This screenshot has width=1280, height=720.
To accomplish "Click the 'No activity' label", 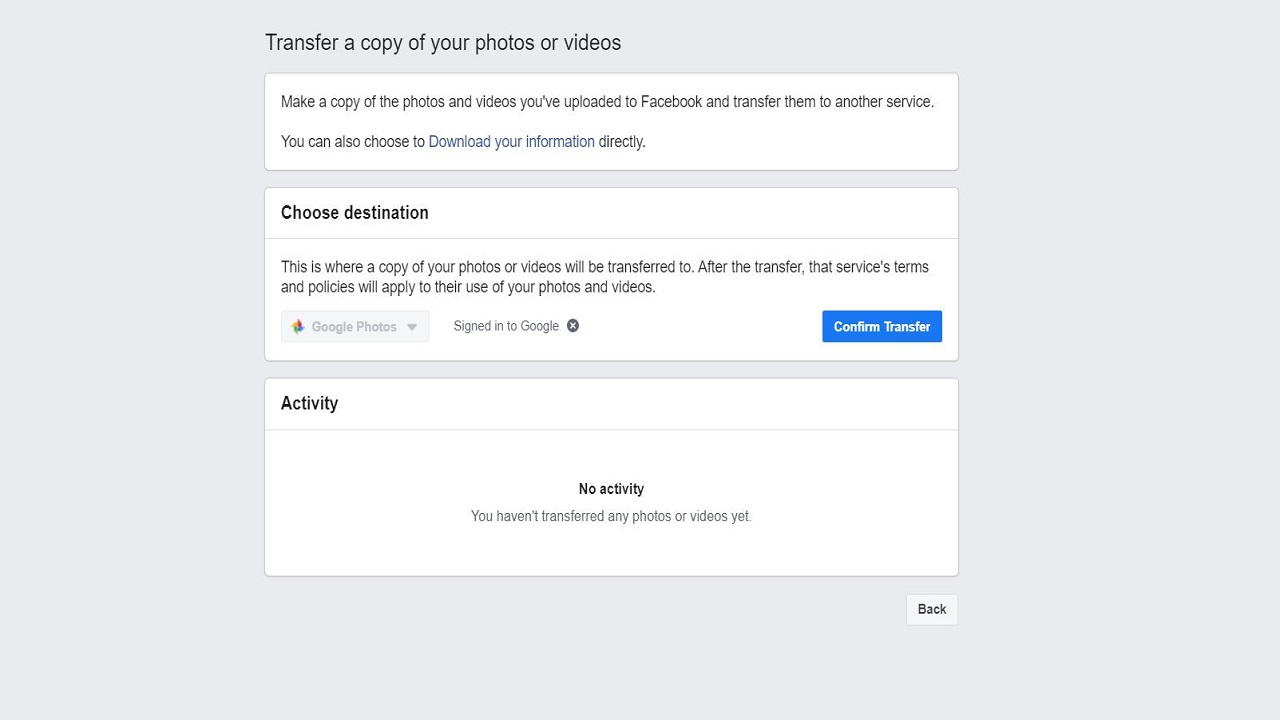I will pos(611,489).
